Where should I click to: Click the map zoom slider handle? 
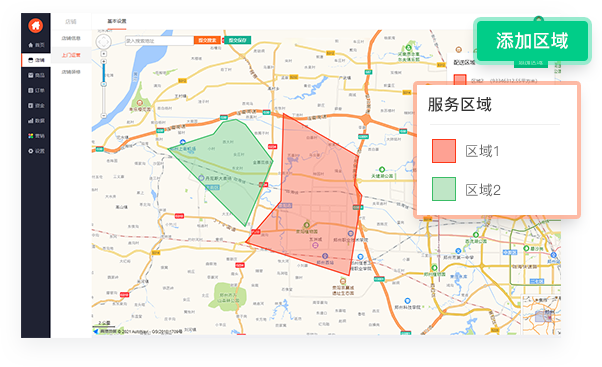coord(104,84)
